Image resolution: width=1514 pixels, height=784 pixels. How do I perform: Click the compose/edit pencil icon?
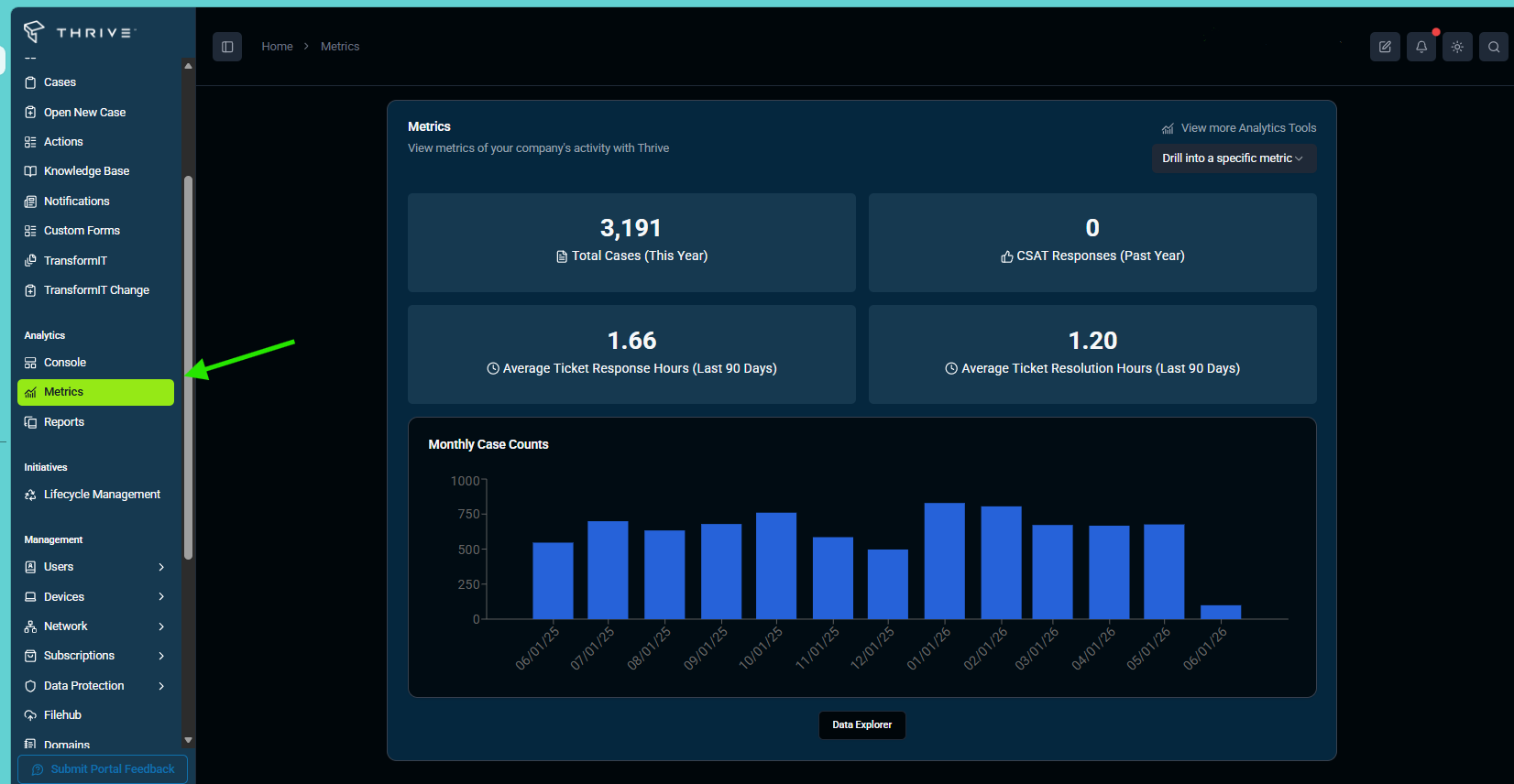1385,47
